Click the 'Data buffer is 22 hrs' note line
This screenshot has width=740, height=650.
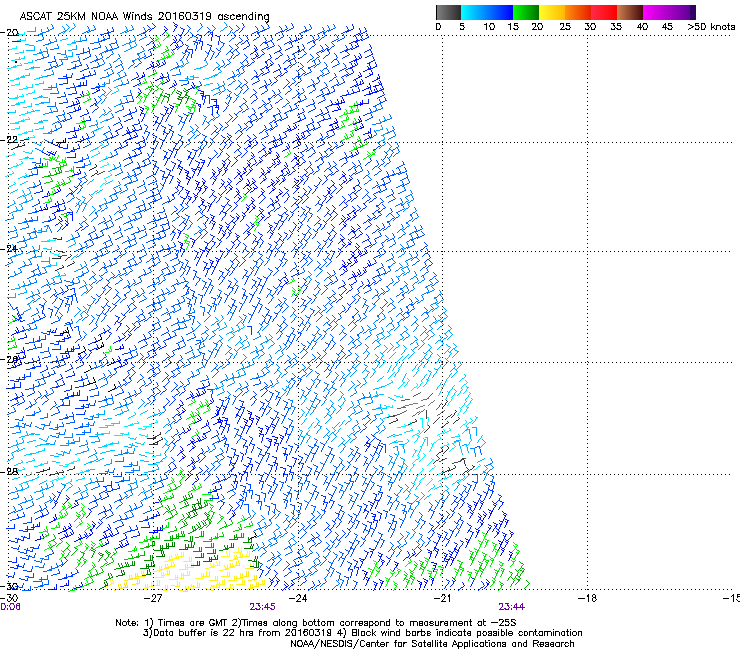point(362,633)
